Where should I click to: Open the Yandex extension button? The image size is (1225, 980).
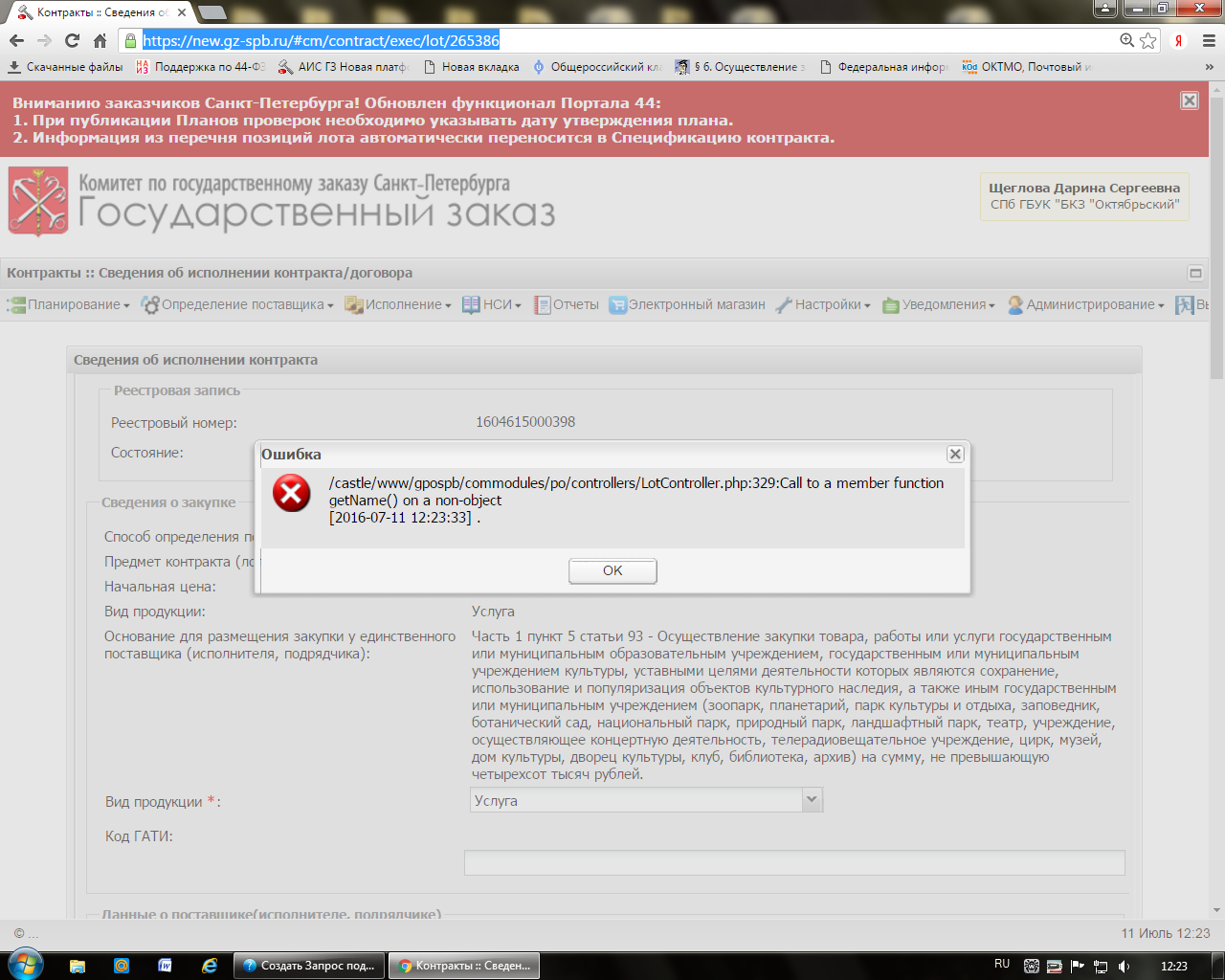1179,40
